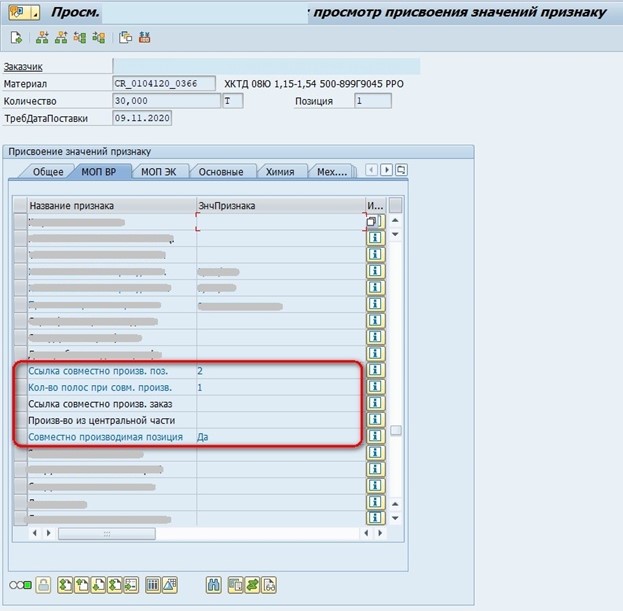
Task: Open info for Ссылка совместно произв. заказ row
Action: pyautogui.click(x=375, y=403)
